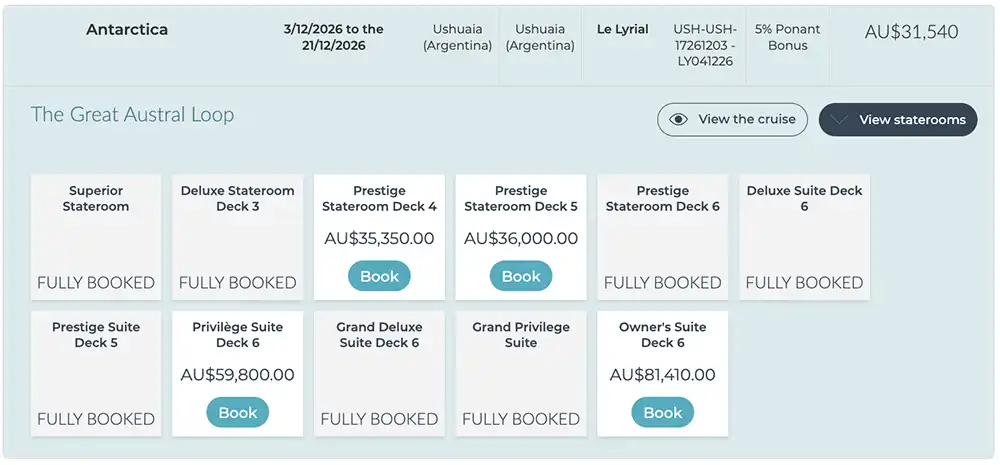The image size is (1000, 465).
Task: Click the Antarctica destination heading
Action: coord(127,30)
